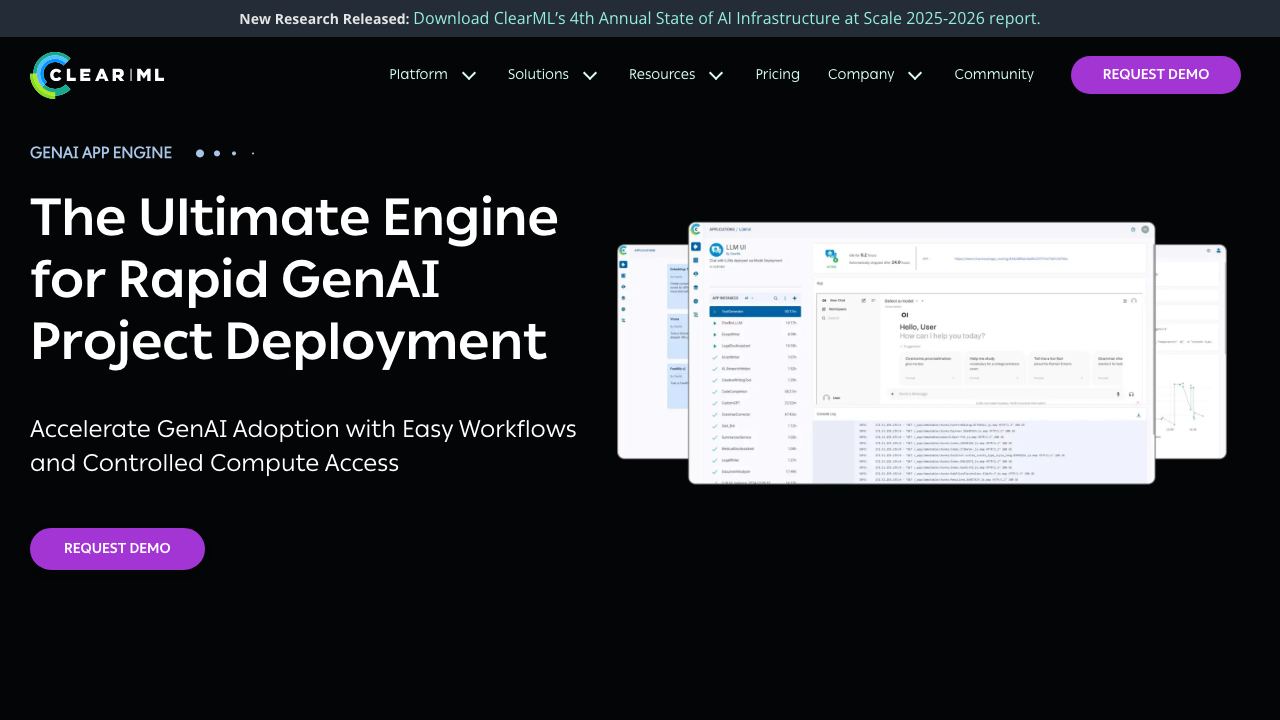Click the hero REQUEST DEMO button below subtitle
Screen dimensions: 1280x720
tap(117, 549)
